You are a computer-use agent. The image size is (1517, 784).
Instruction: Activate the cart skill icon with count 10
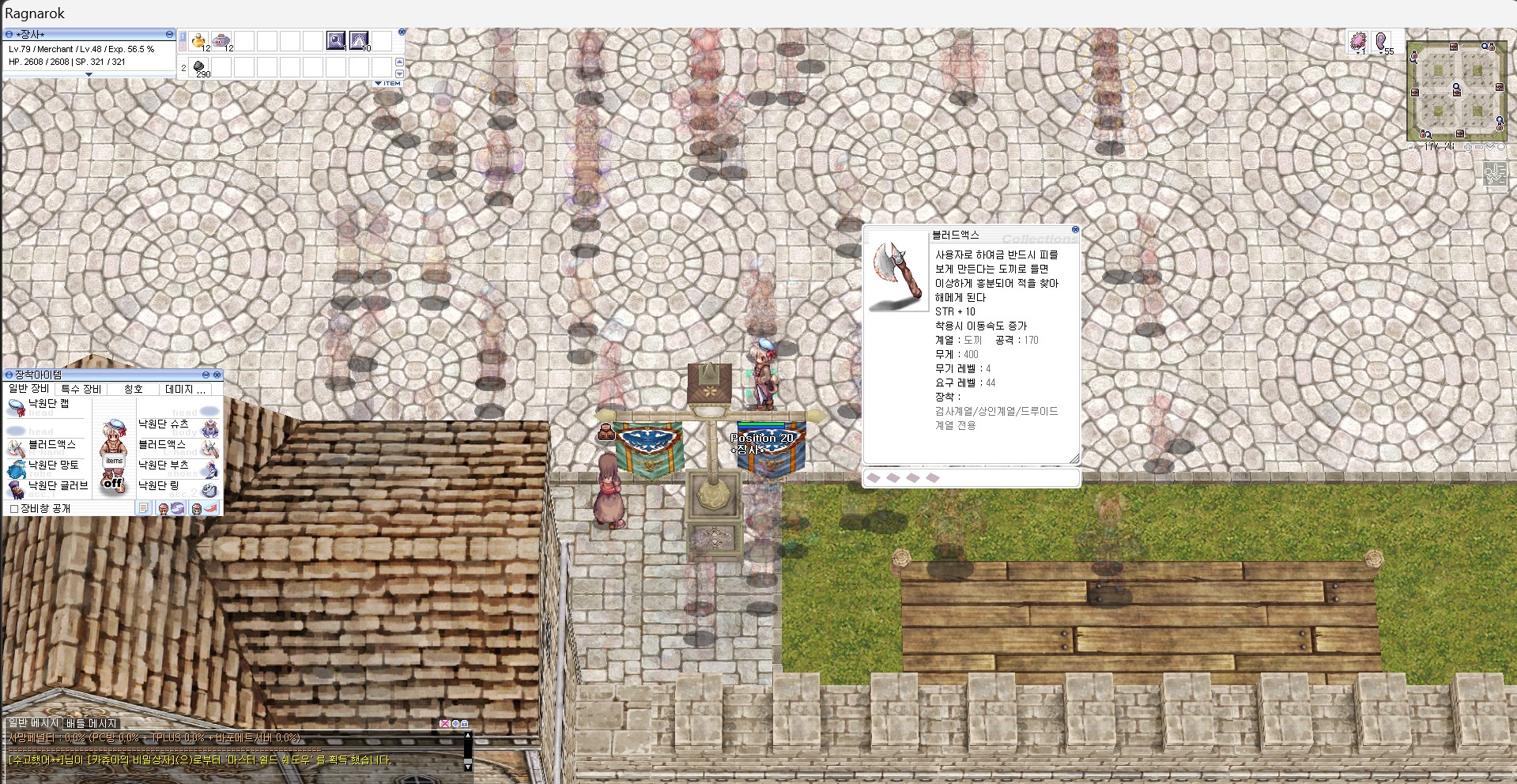359,40
